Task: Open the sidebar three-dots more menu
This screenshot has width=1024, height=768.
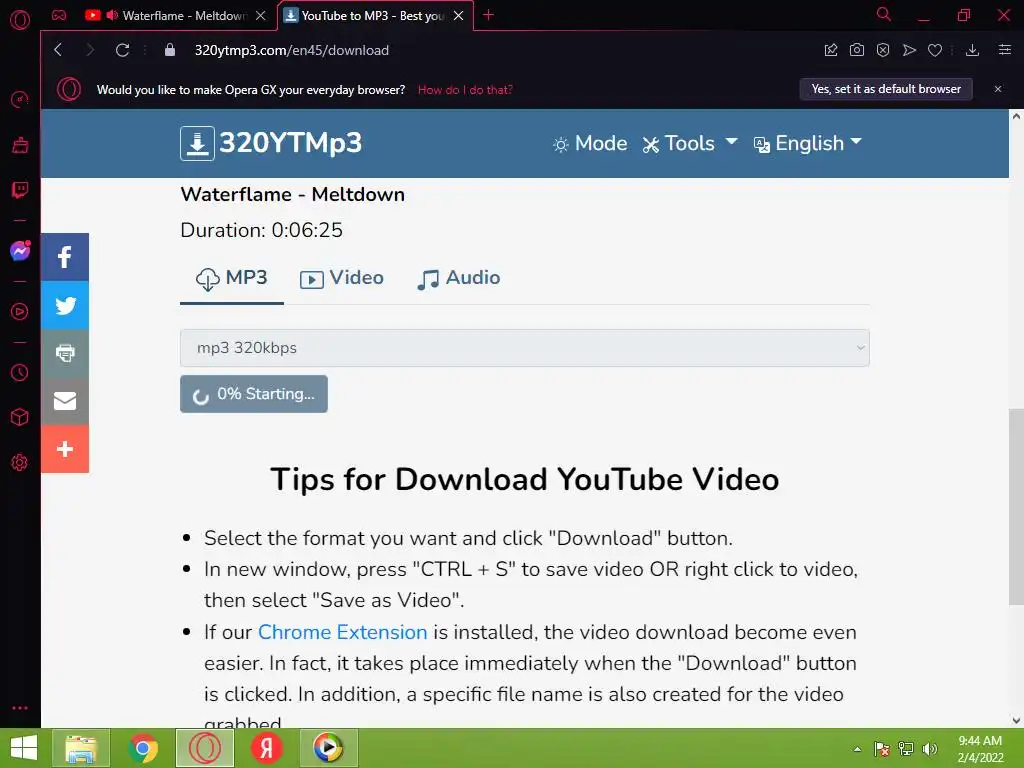Action: pyautogui.click(x=20, y=708)
